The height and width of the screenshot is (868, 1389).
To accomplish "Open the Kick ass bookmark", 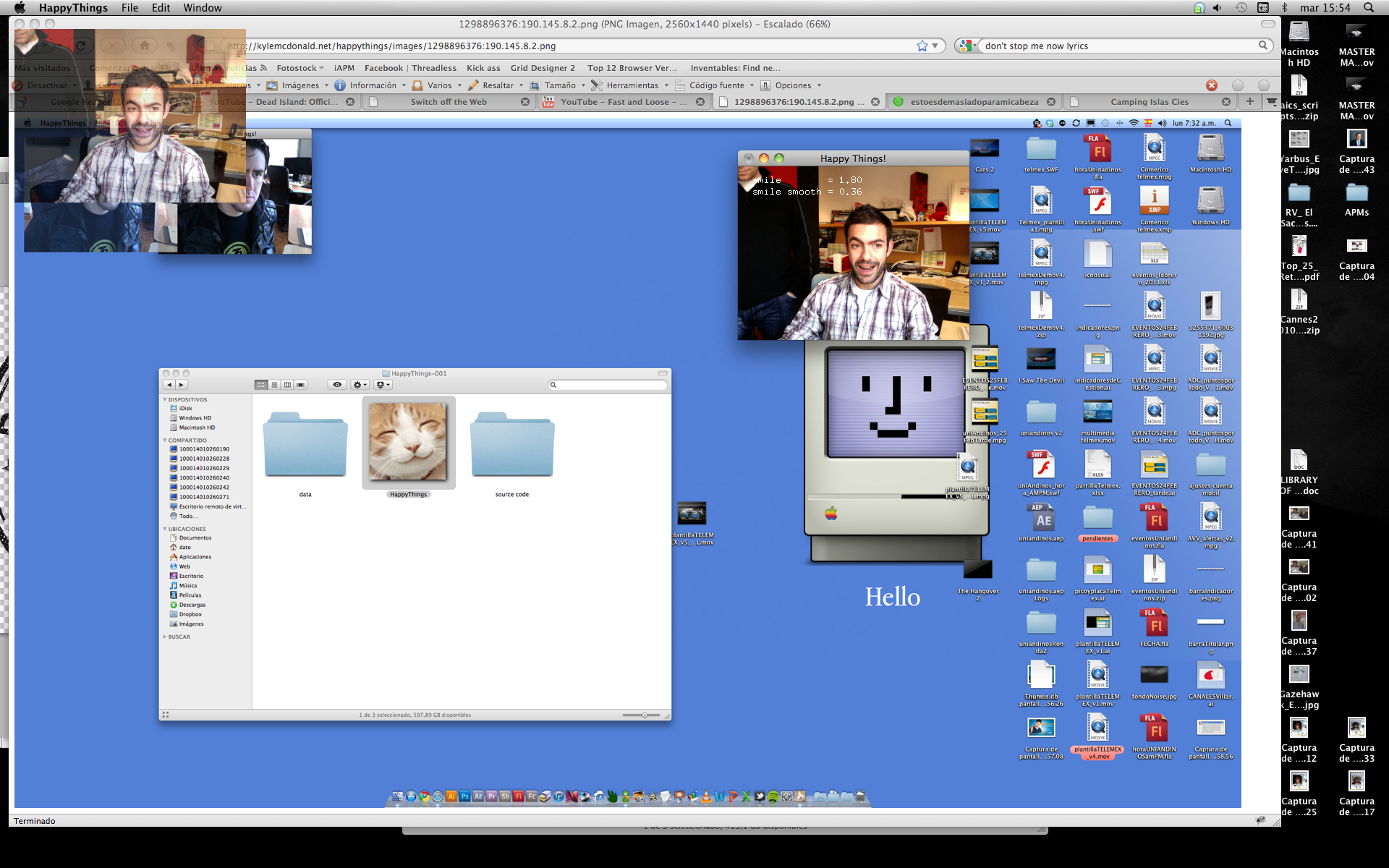I will click(483, 68).
